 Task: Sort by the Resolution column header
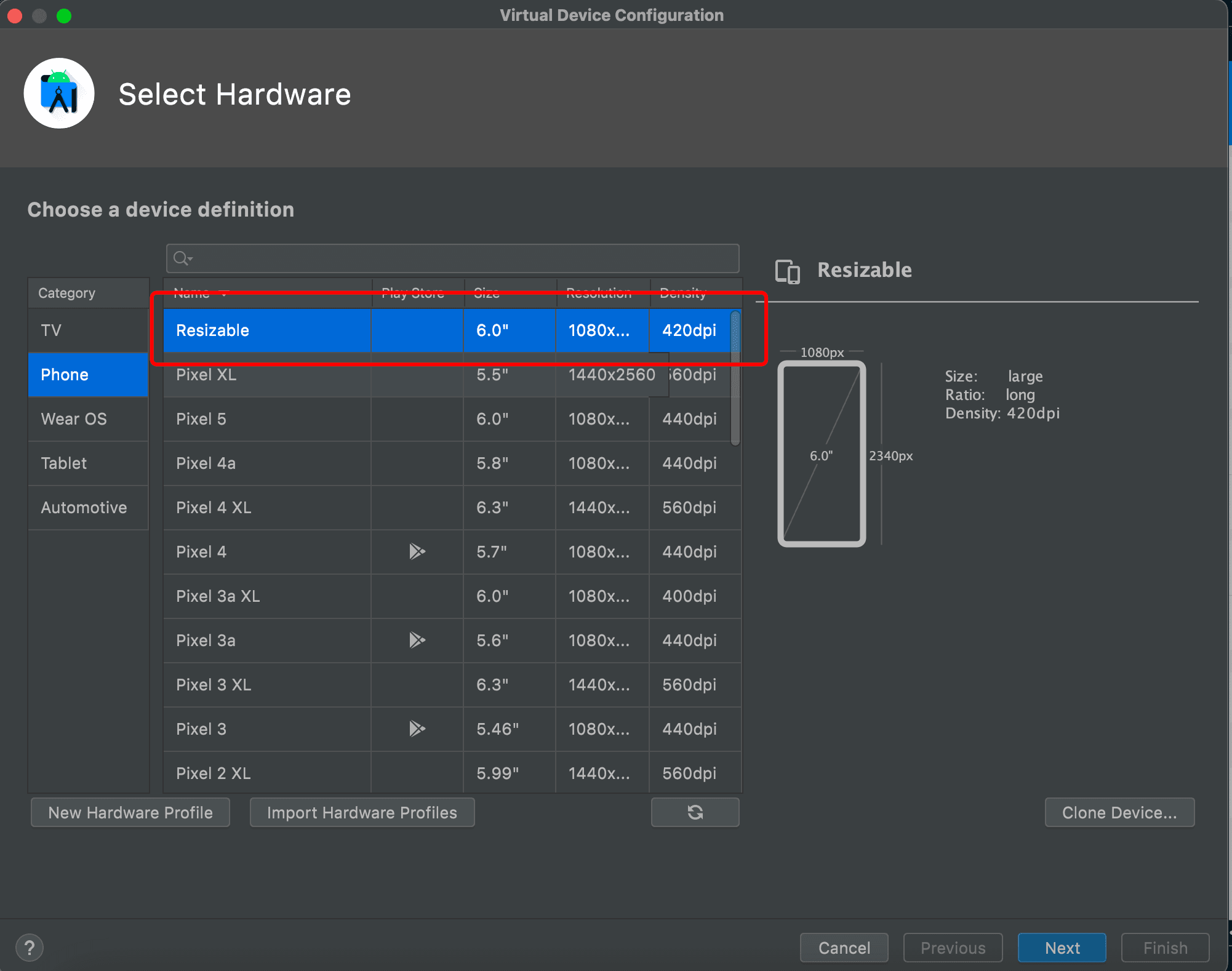[603, 294]
